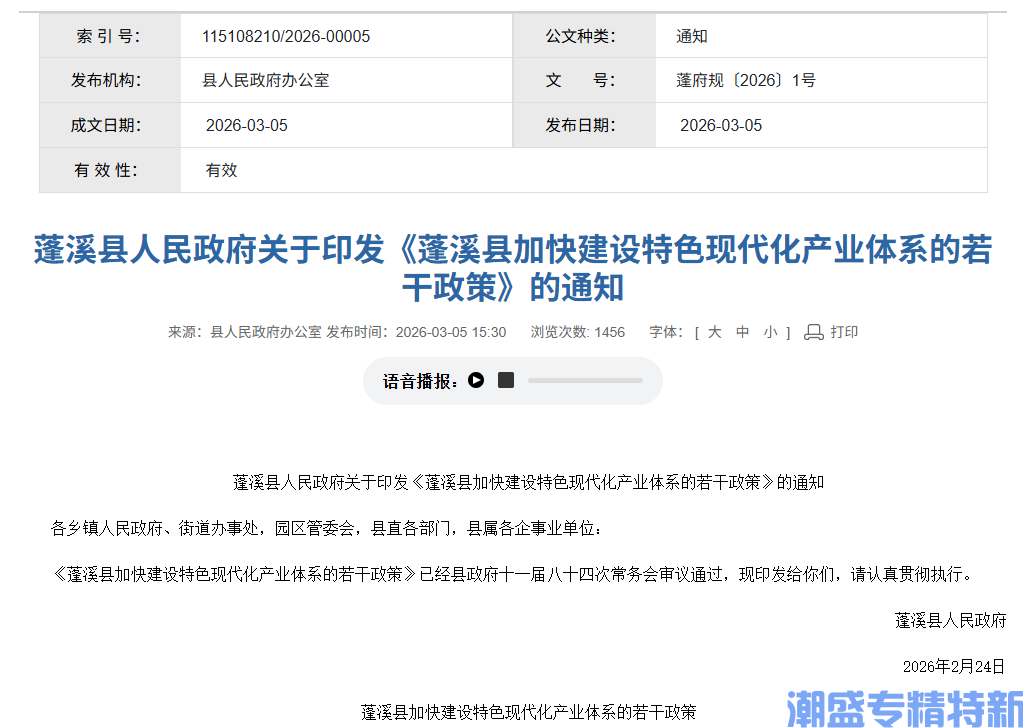Click the addressee line 各乡镇人民政府

327,528
